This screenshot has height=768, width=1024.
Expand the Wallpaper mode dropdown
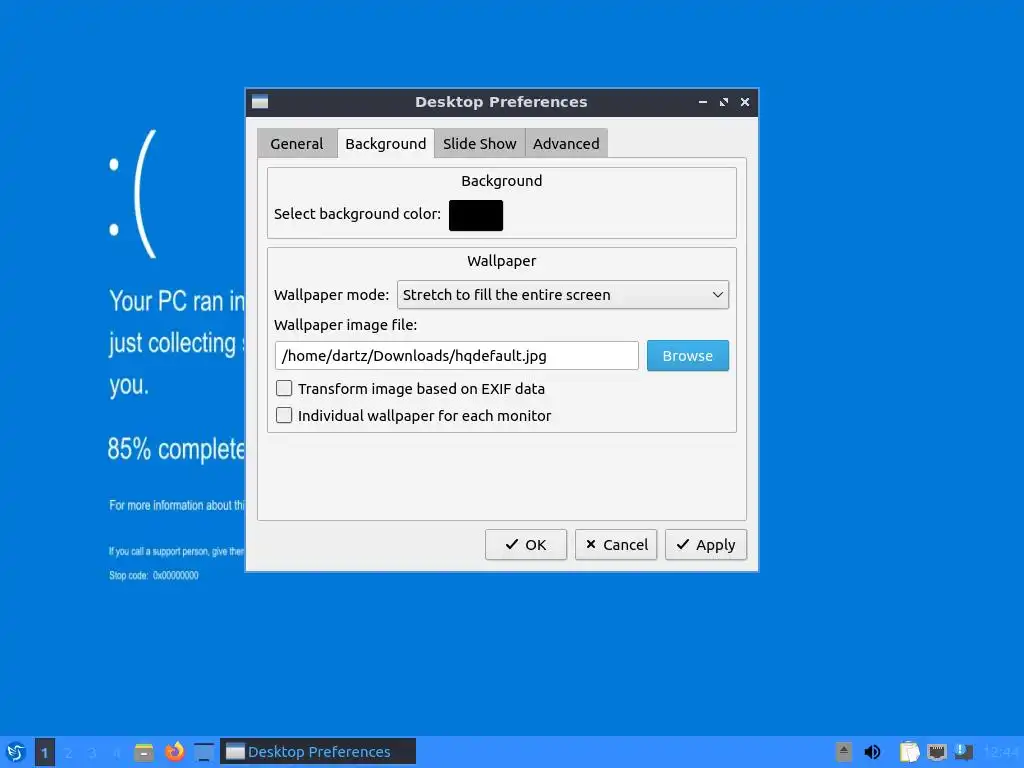563,295
